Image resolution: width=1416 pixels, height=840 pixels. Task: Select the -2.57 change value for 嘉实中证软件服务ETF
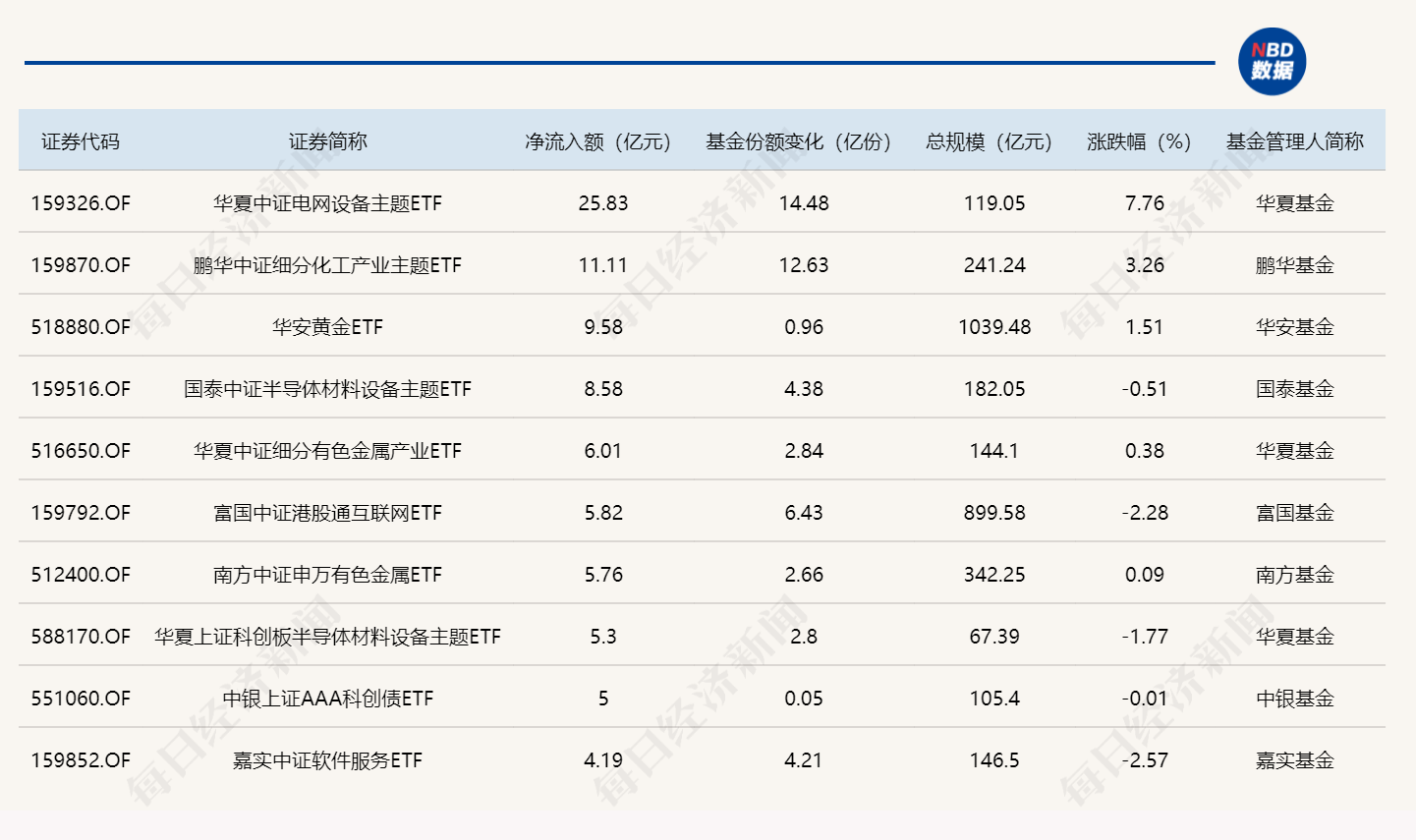click(1144, 760)
